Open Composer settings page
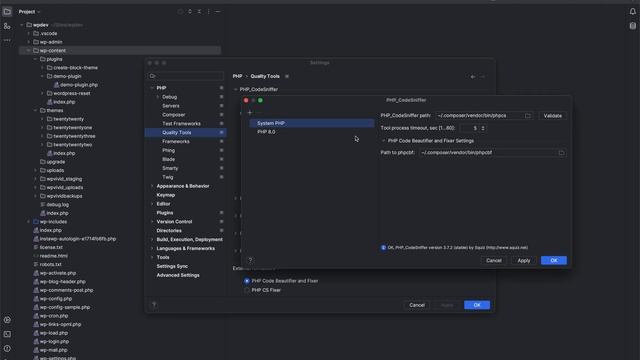Screen dimensions: 640x360 (x=173, y=115)
